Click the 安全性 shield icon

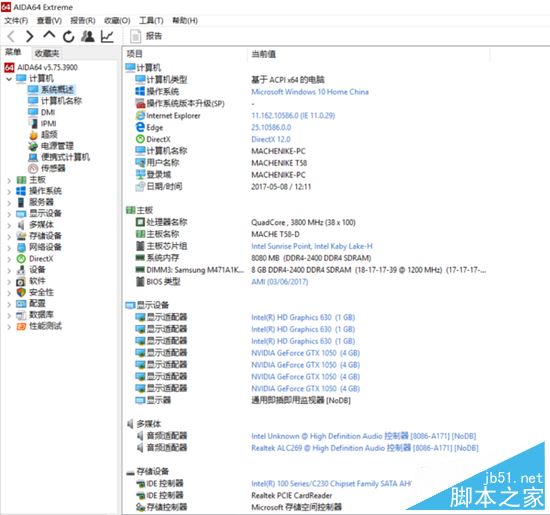click(x=21, y=292)
